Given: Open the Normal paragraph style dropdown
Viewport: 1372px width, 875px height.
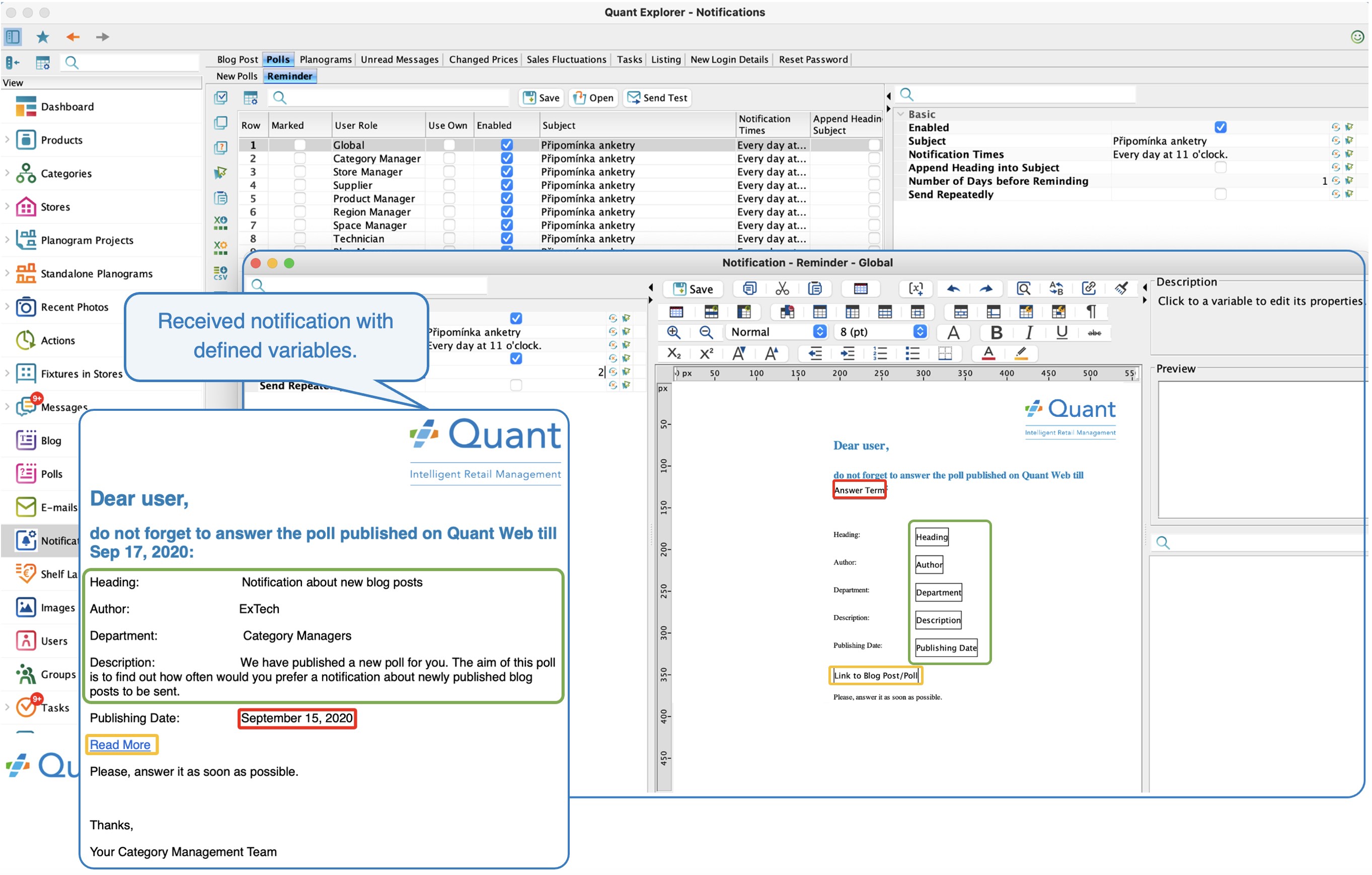Looking at the screenshot, I should 777,332.
